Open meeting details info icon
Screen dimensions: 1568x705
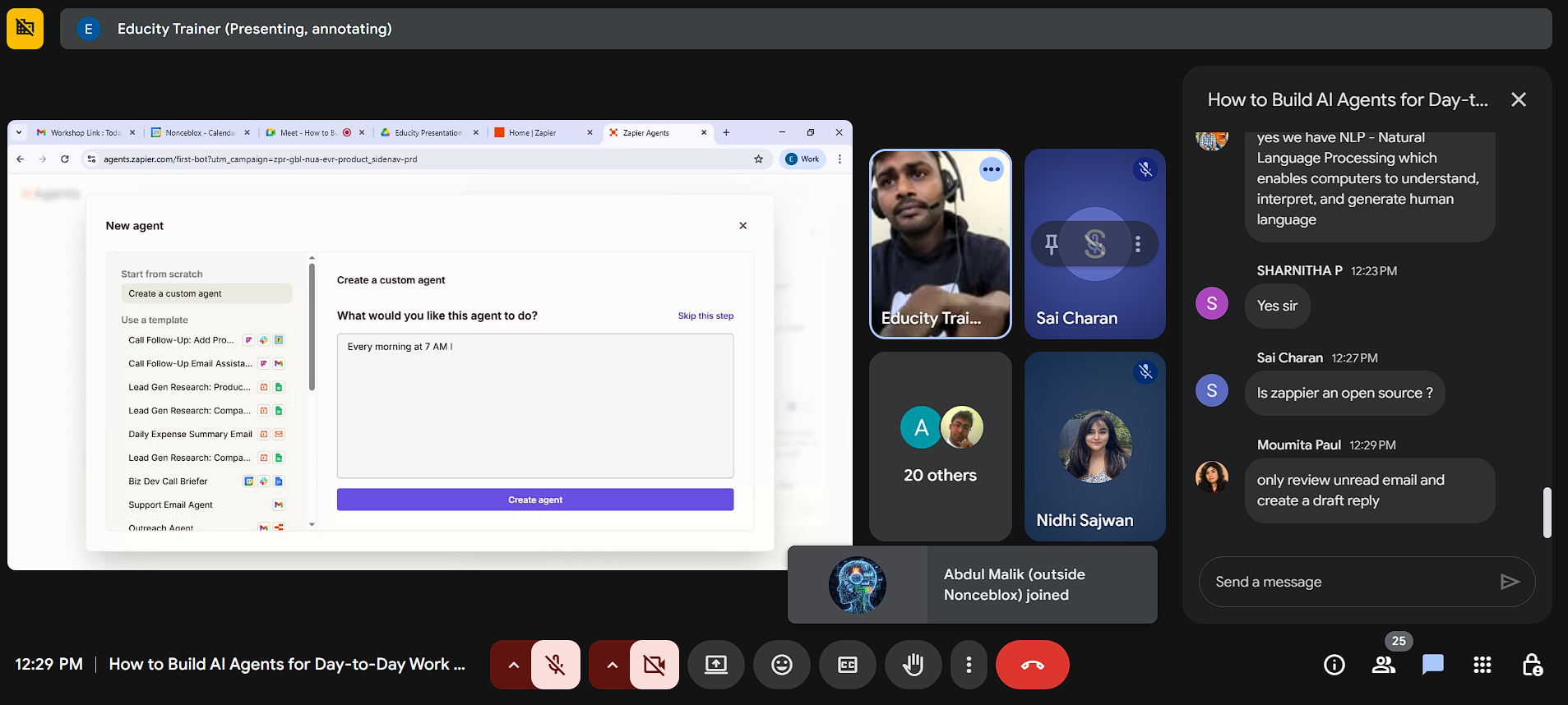1334,665
